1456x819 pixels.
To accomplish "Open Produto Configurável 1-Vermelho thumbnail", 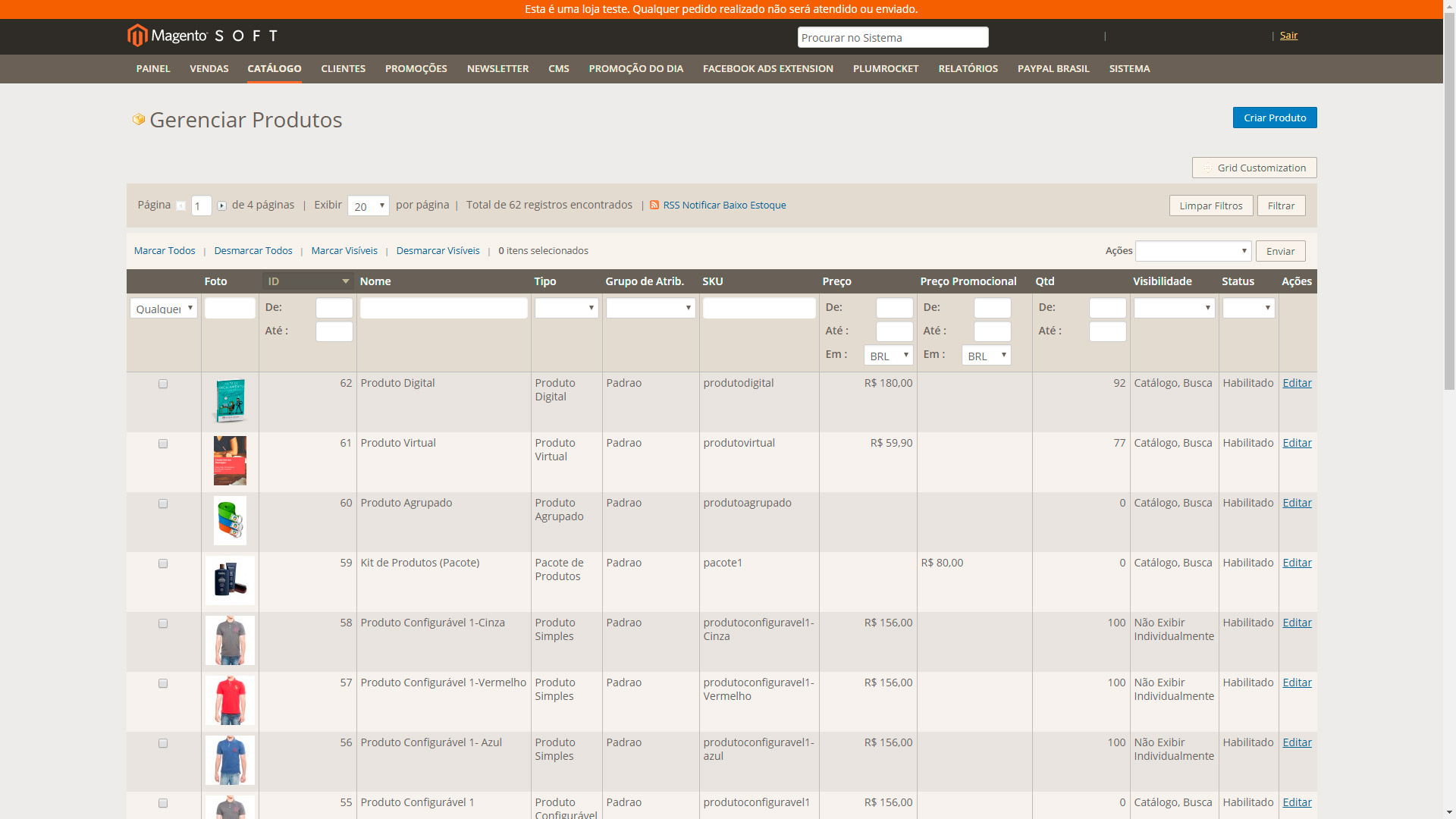I will point(230,701).
